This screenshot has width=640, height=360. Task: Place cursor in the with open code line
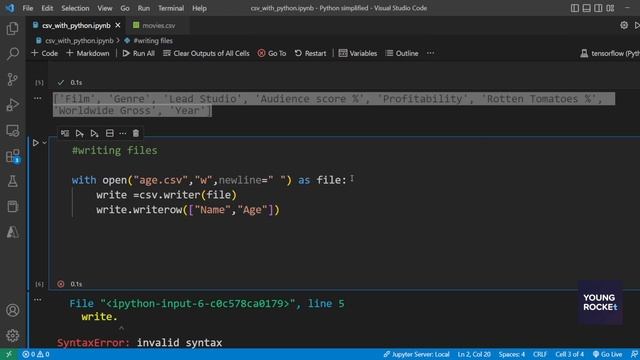[x=209, y=180]
